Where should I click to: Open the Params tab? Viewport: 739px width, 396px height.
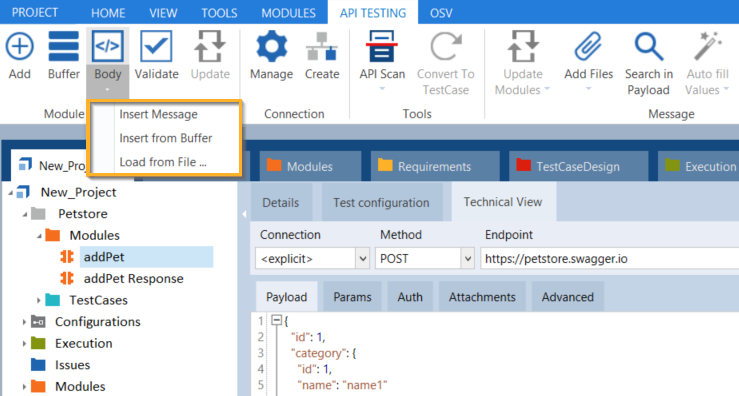352,297
